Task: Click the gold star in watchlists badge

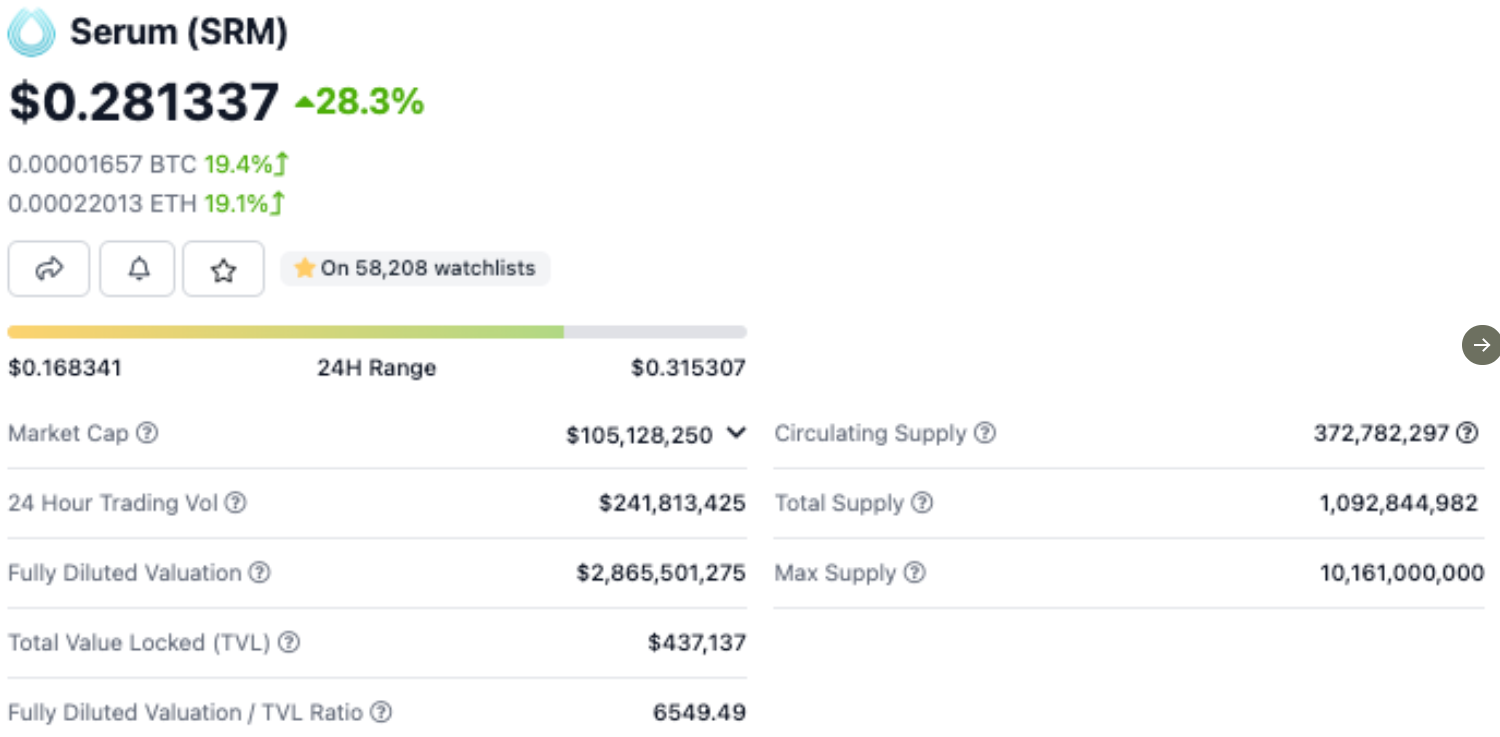Action: click(x=304, y=268)
